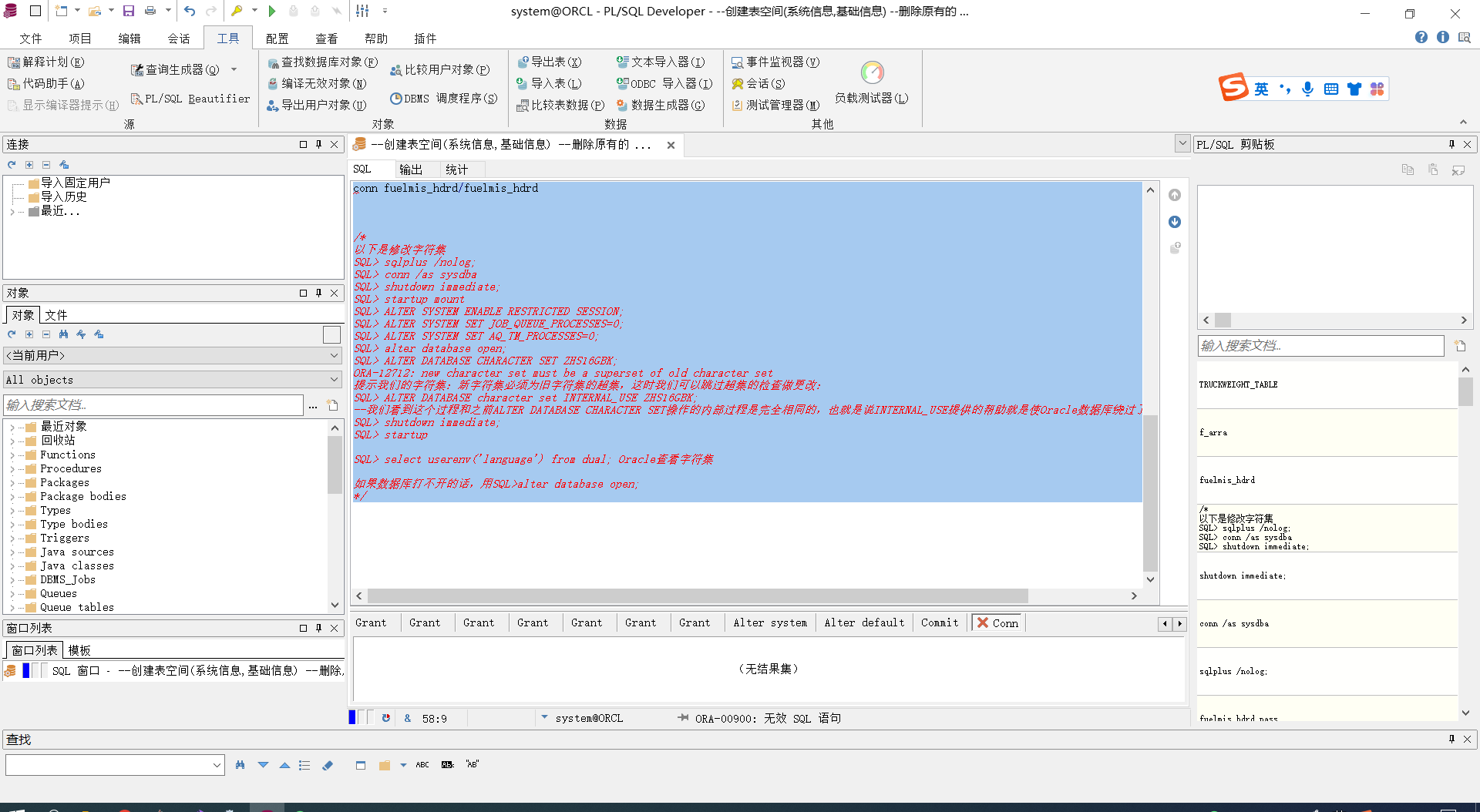Toggle the pin on the 窗口列表 panel
The height and width of the screenshot is (812, 1480).
(318, 628)
